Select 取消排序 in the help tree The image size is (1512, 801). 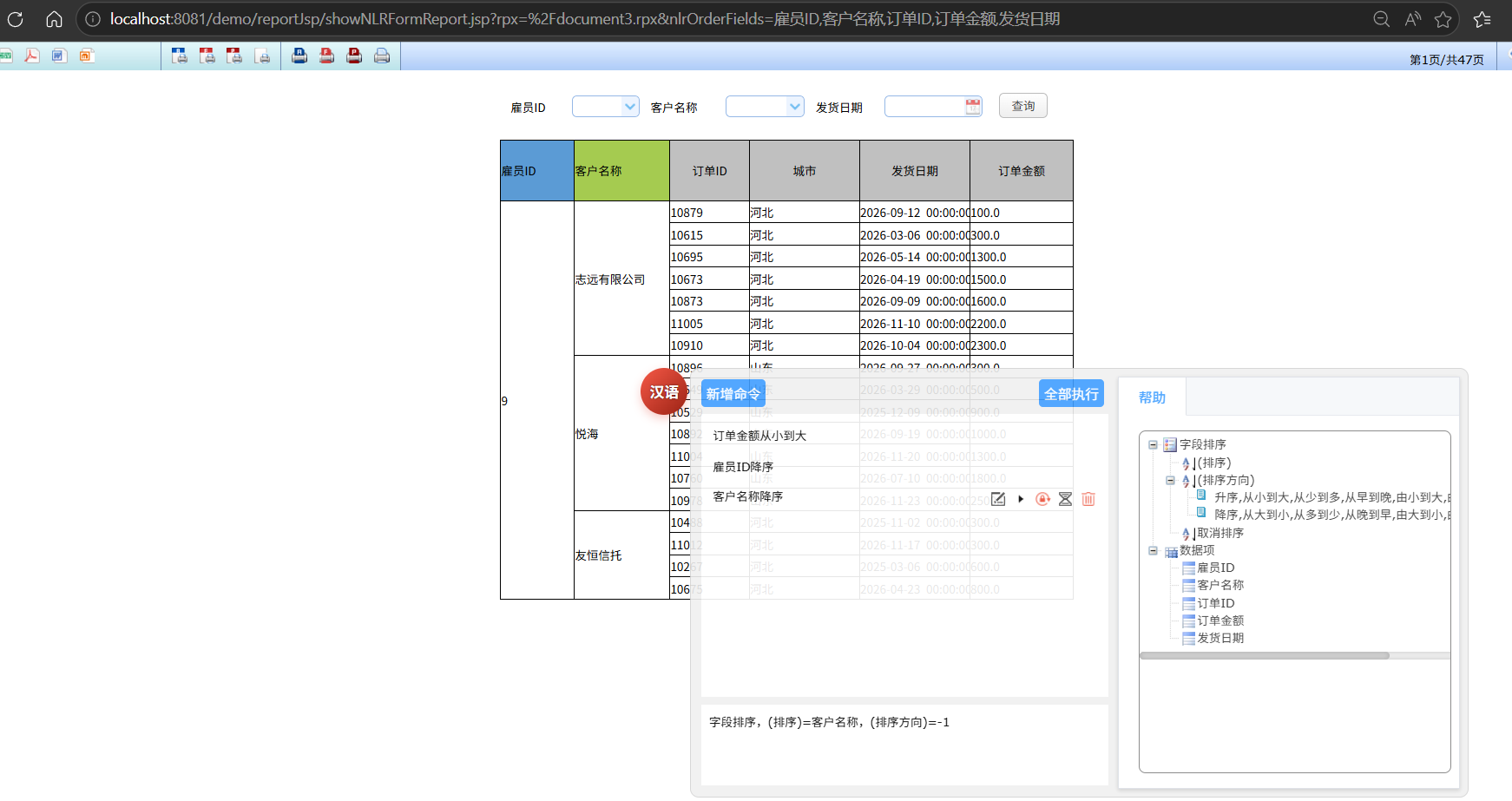[1219, 533]
